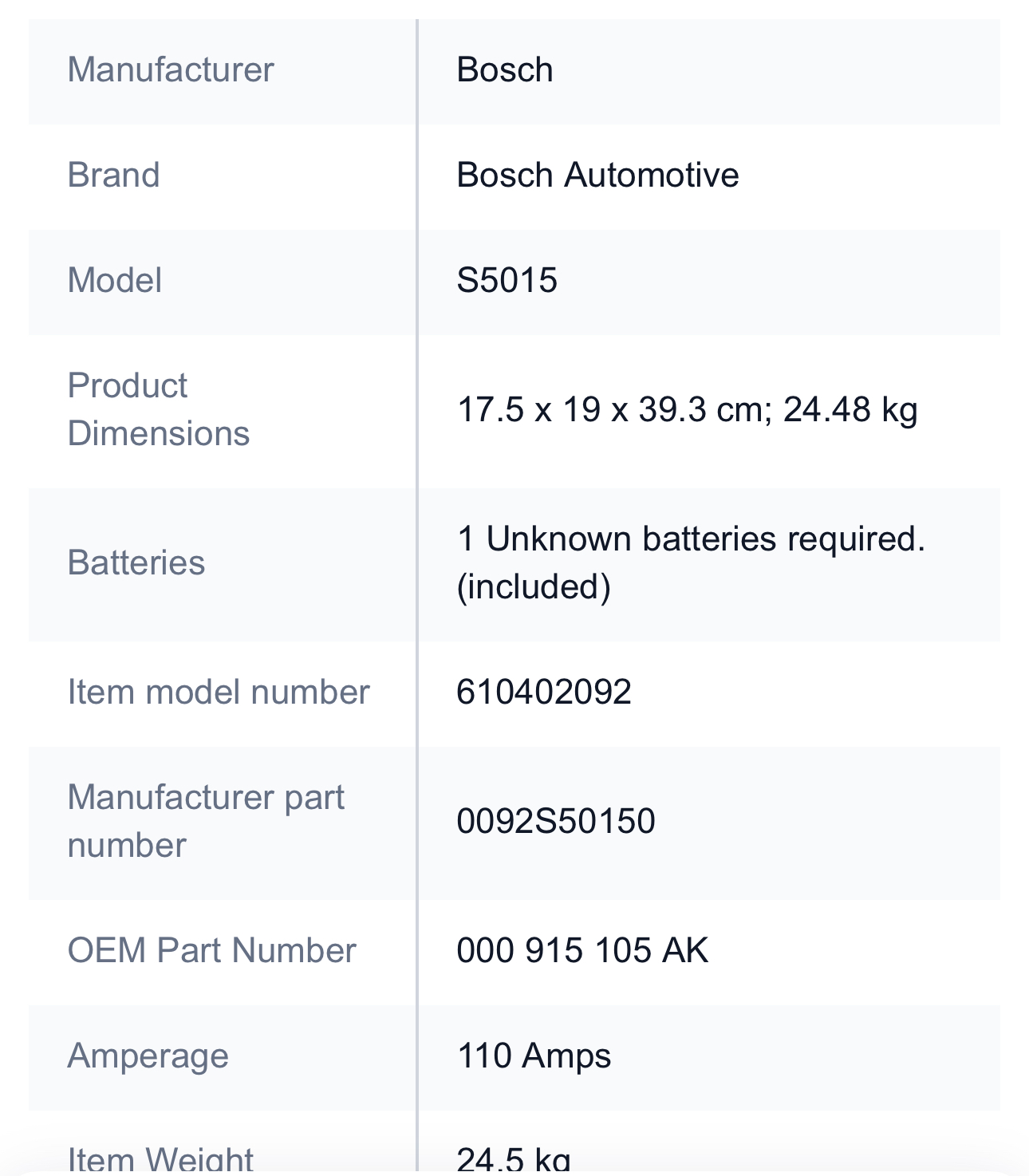This screenshot has height=1176, width=1029.
Task: Click the OEM Part Number label
Action: (x=211, y=951)
